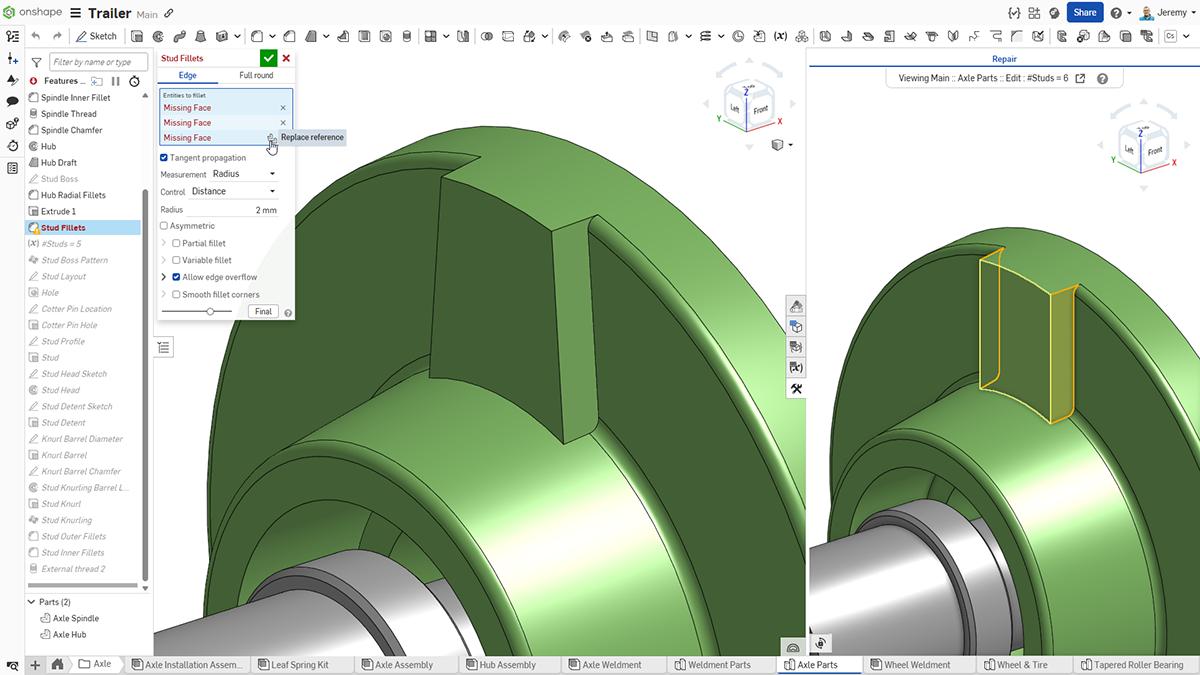Click the Replace reference icon on Missing Face
The image size is (1200, 675).
click(271, 137)
